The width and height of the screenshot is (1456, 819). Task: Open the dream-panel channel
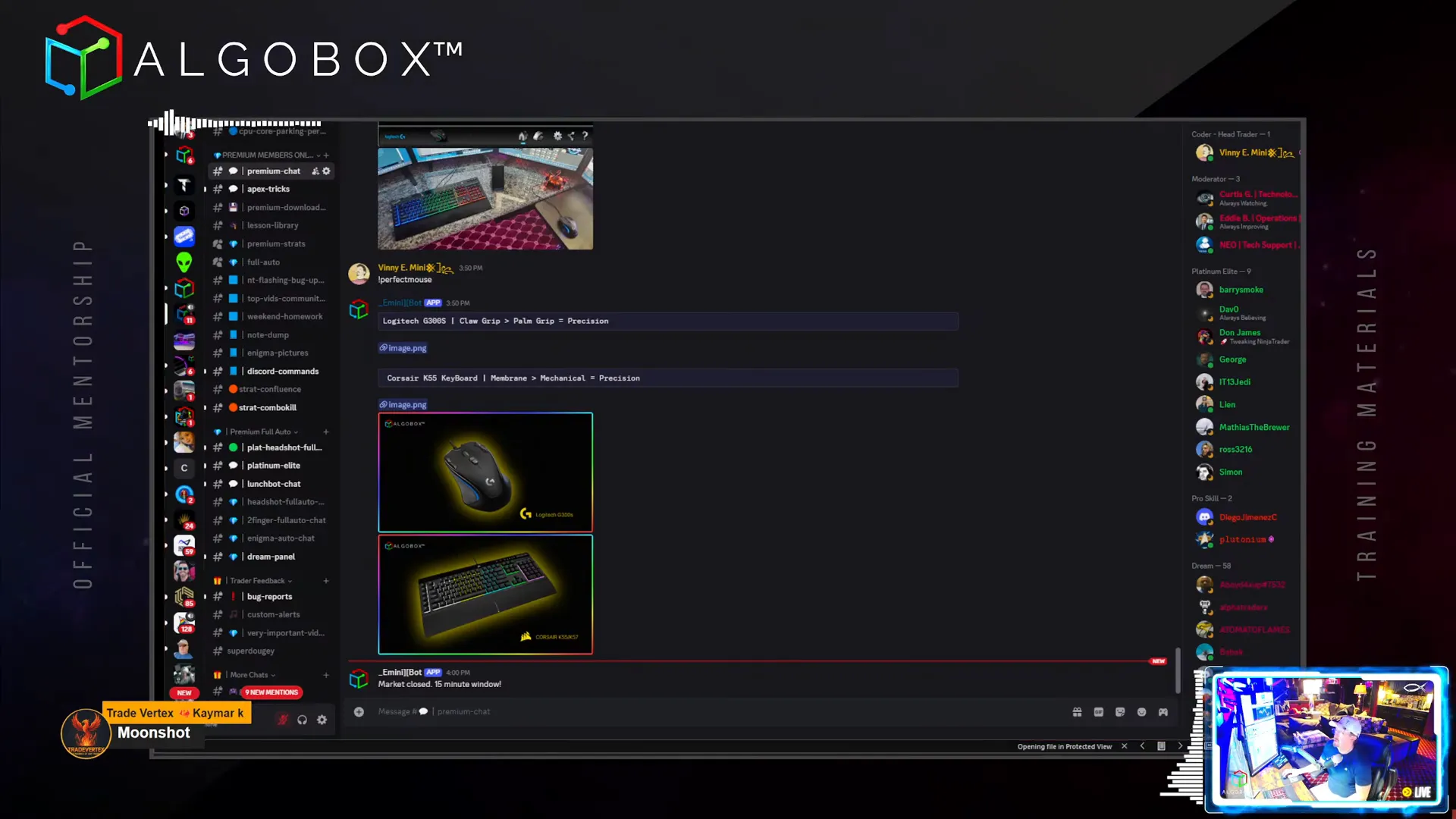[x=271, y=557]
